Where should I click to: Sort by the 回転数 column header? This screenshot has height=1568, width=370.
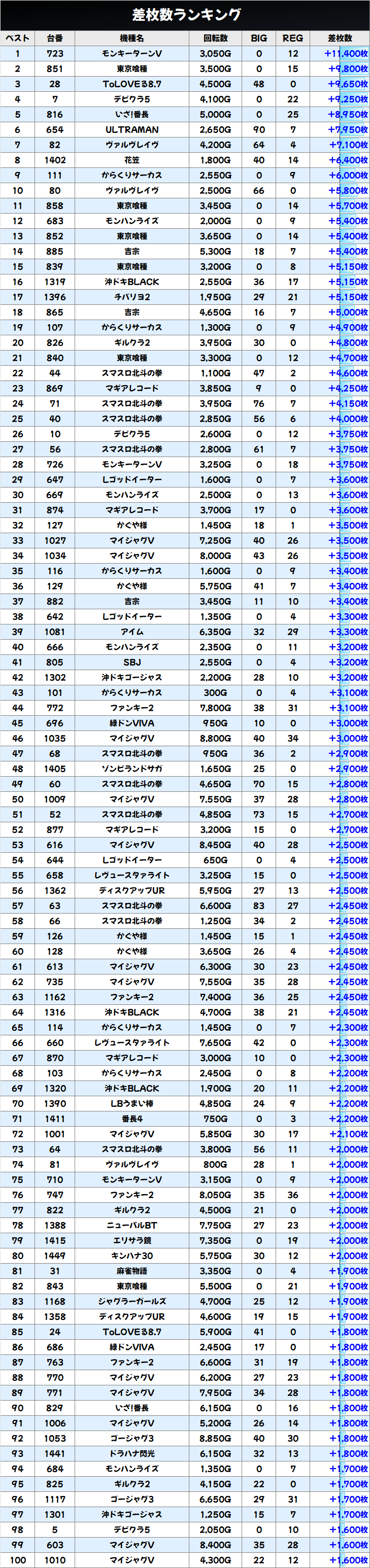point(215,39)
